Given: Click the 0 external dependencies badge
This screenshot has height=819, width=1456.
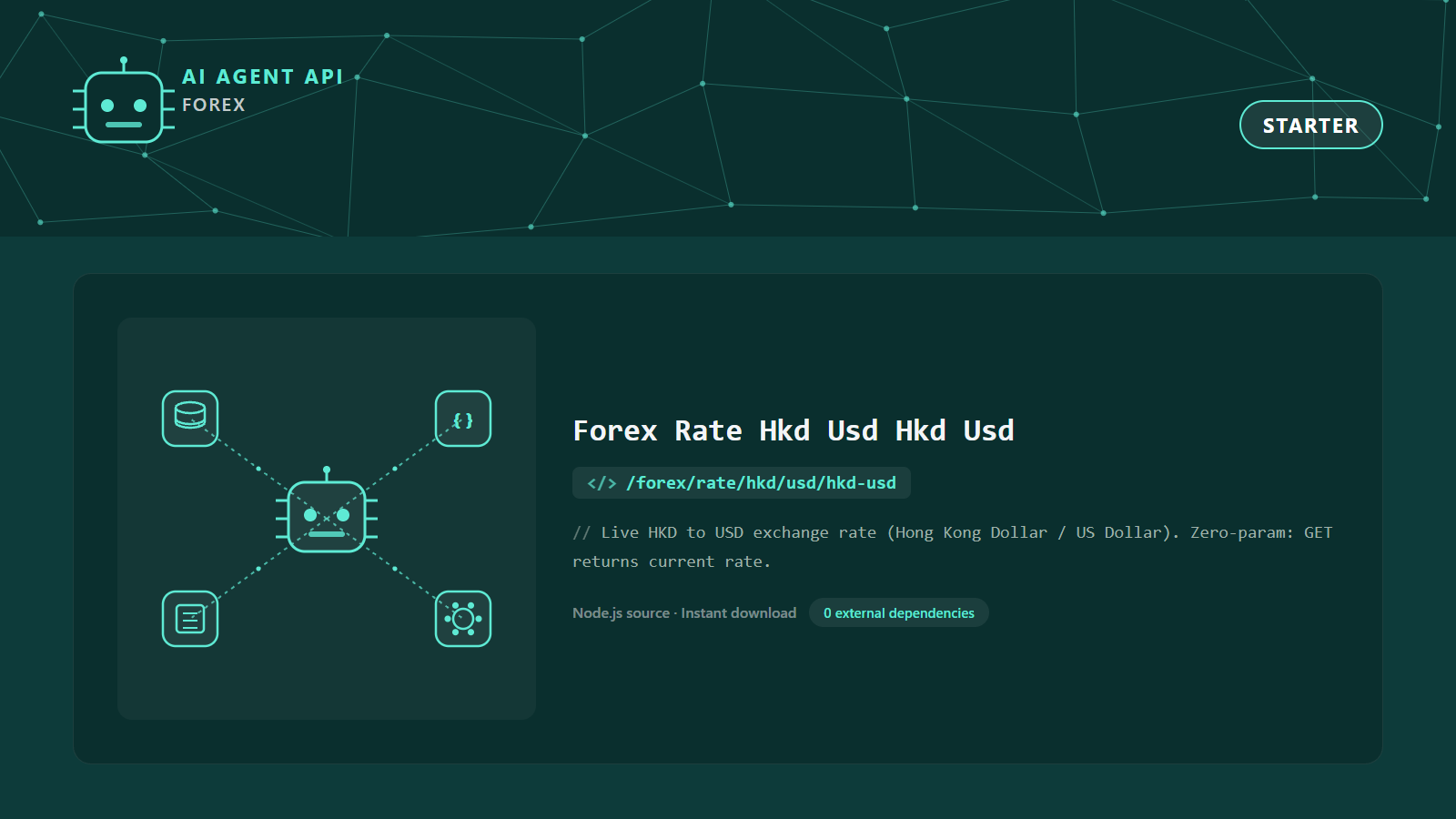Looking at the screenshot, I should [x=898, y=613].
